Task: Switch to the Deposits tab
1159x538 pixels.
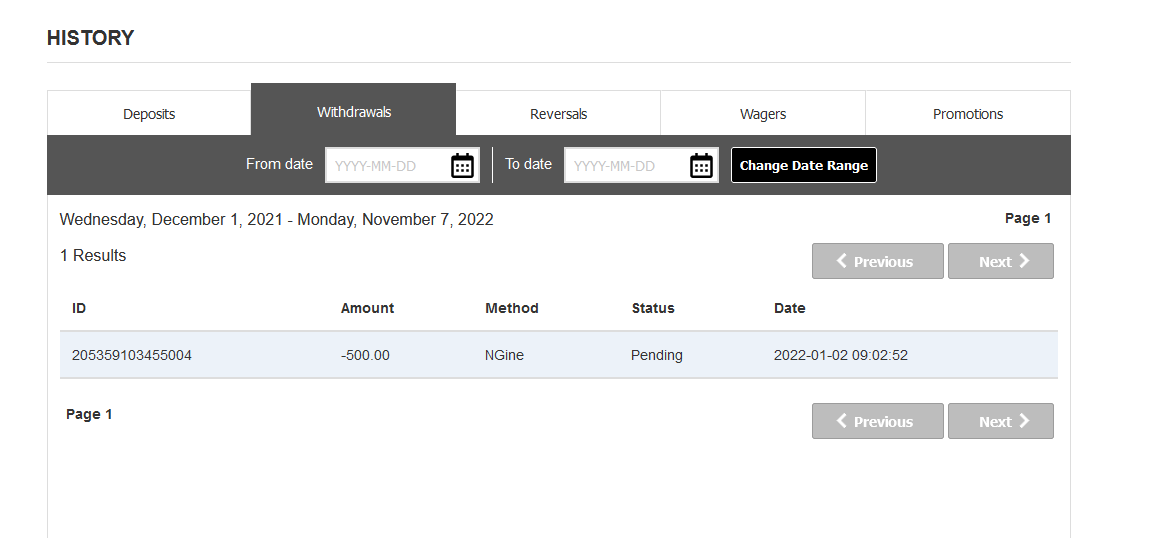Action: [x=149, y=114]
